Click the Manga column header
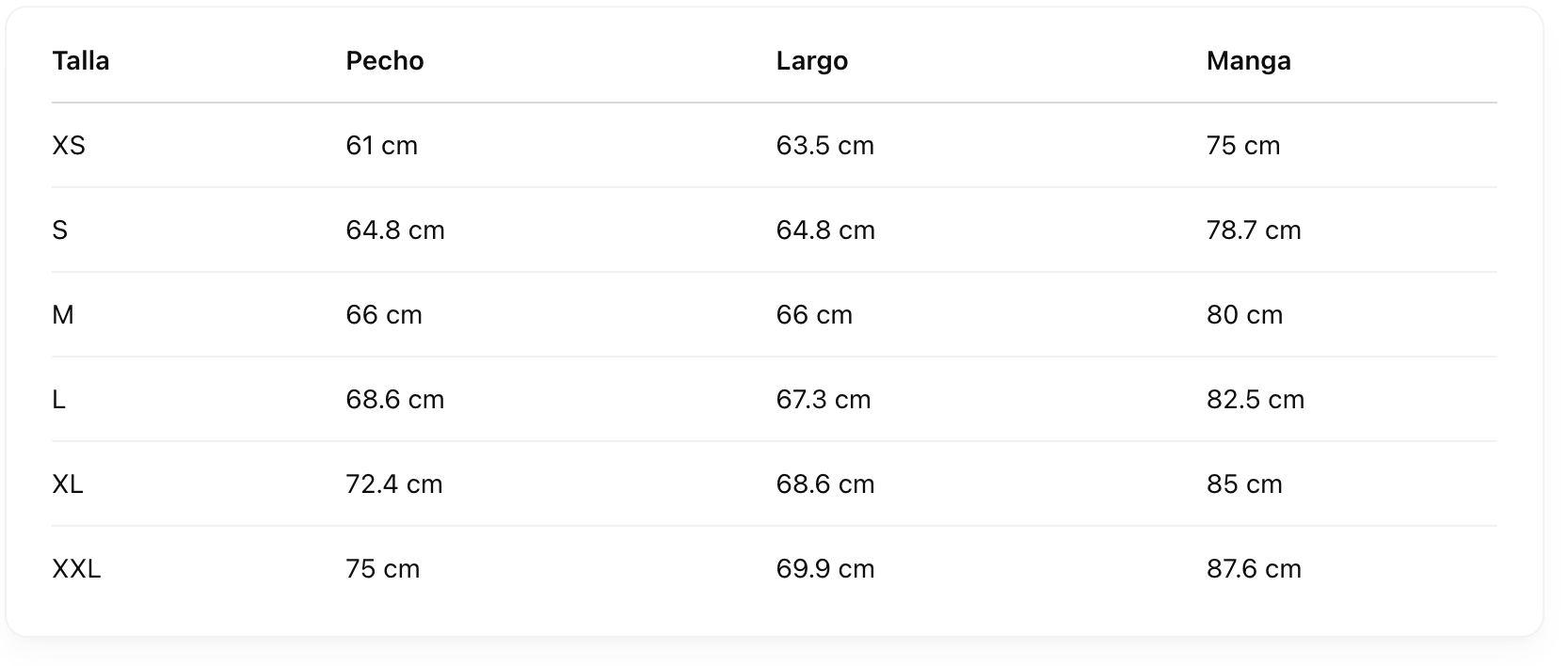 pos(1249,61)
